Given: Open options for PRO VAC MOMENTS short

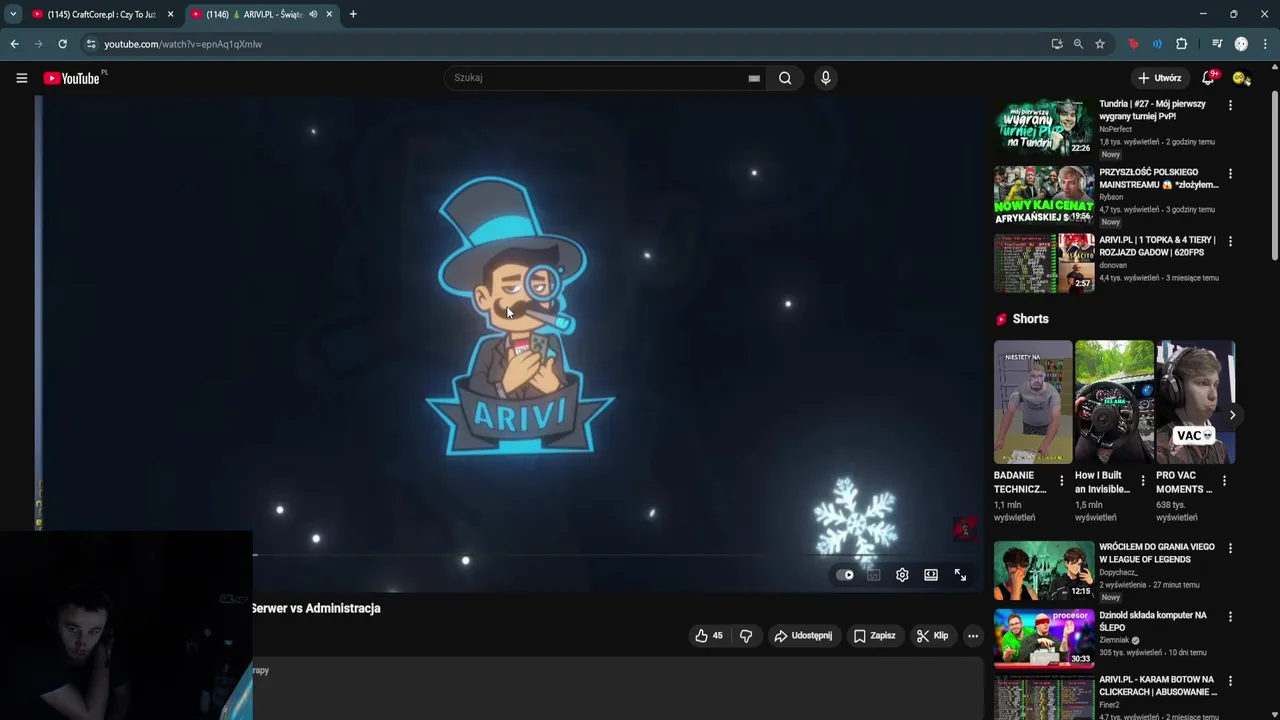Looking at the screenshot, I should click(1224, 481).
